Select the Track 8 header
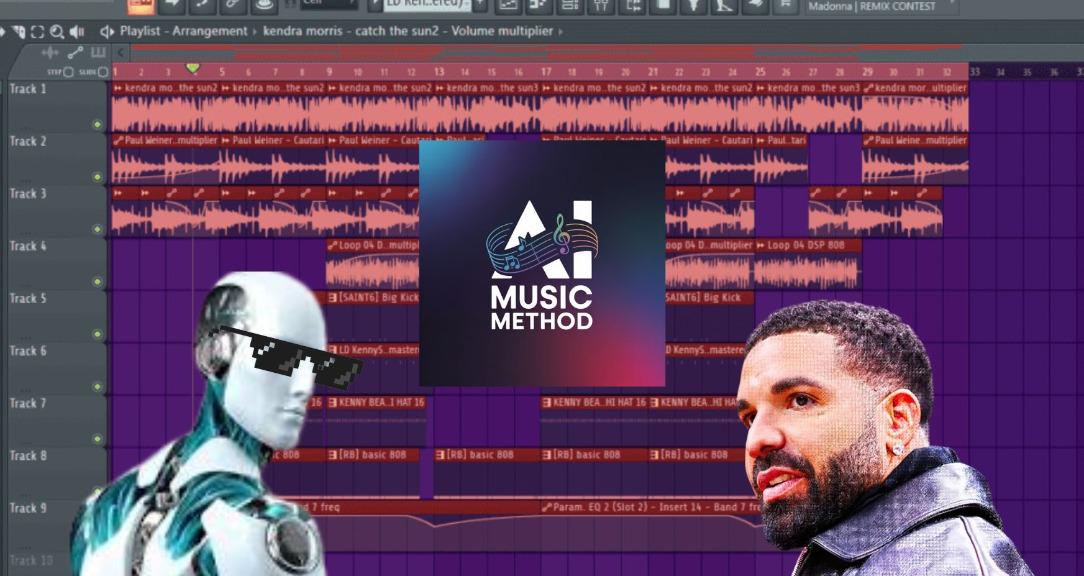 (x=57, y=473)
